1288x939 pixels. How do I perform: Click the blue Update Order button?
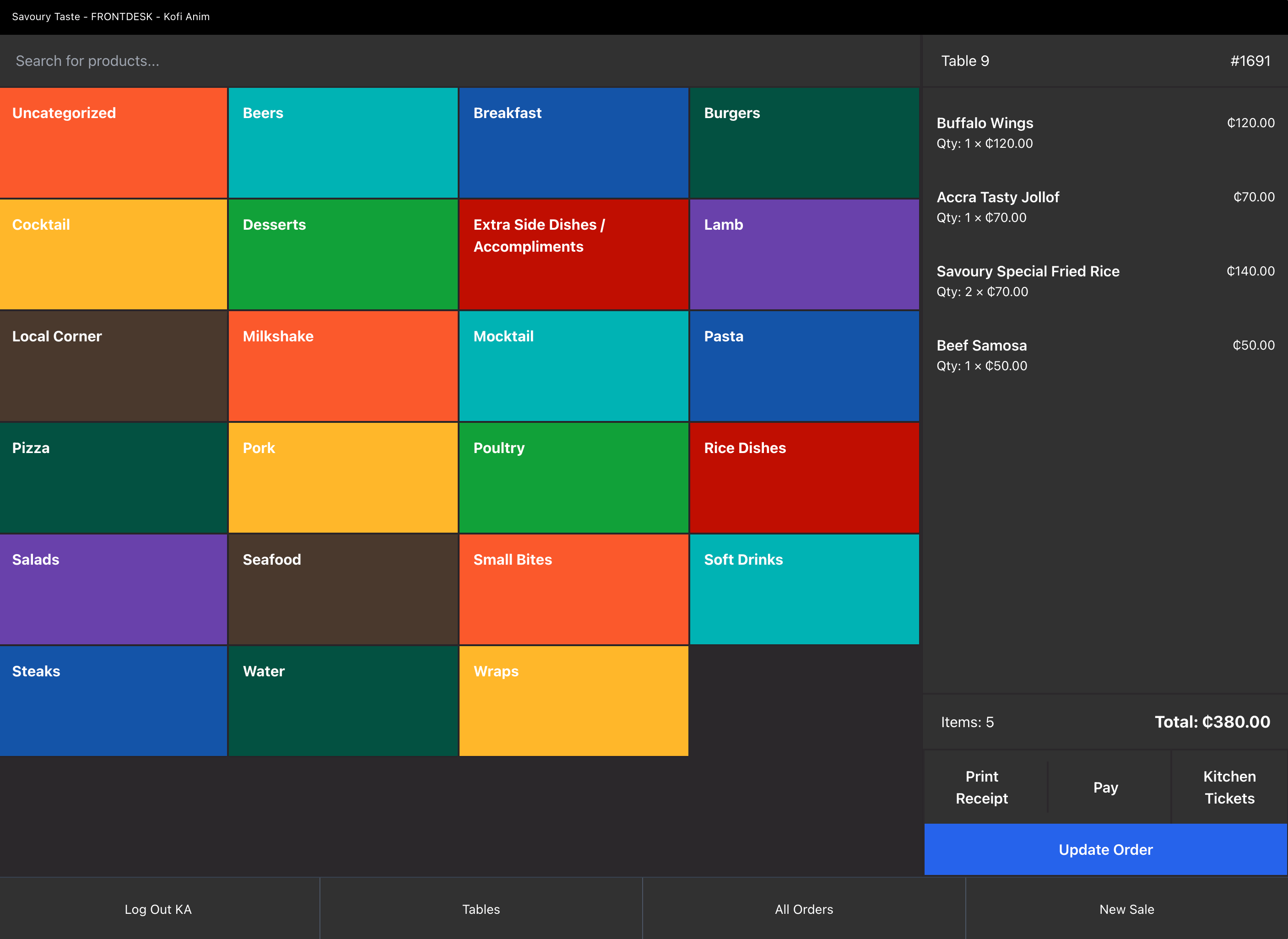pos(1105,849)
